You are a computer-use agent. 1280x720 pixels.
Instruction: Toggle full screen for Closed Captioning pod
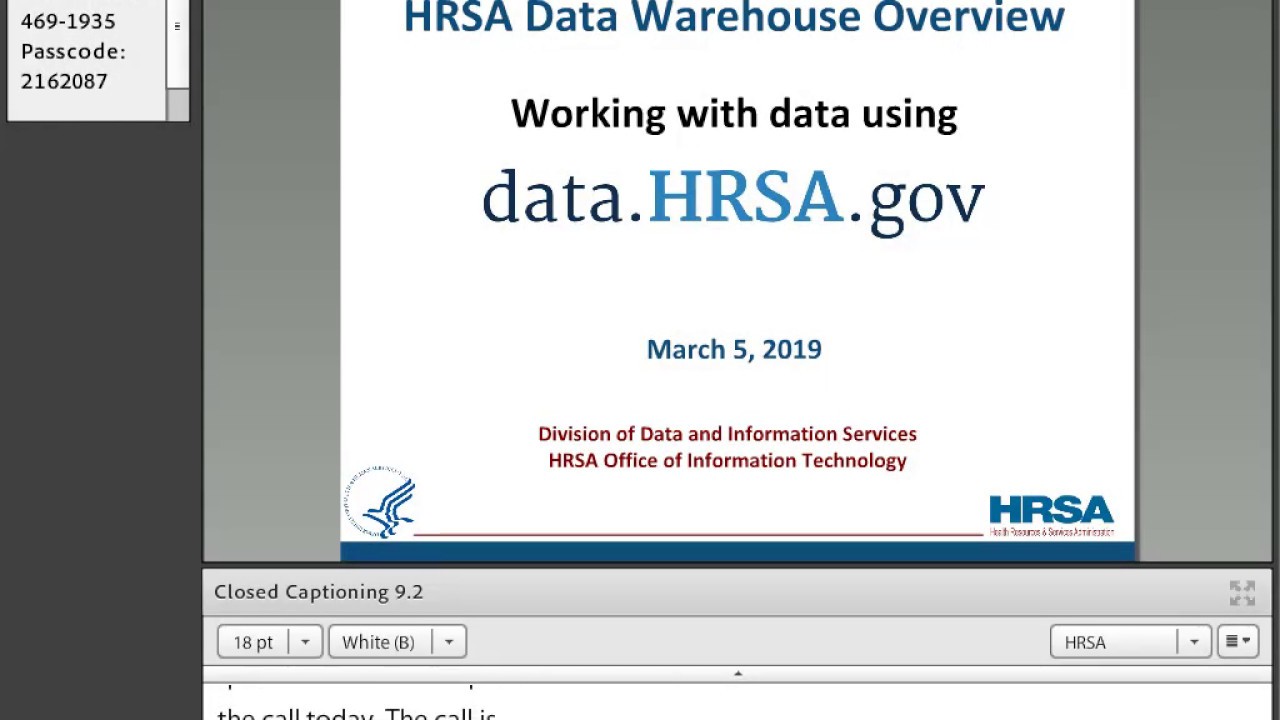click(1242, 593)
